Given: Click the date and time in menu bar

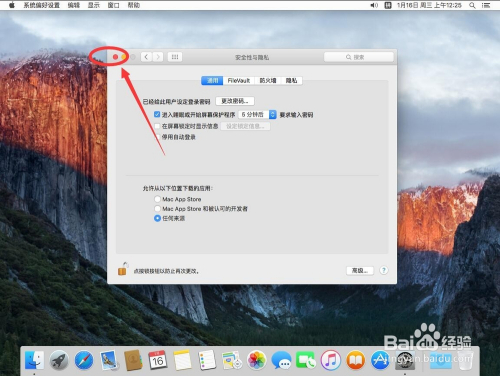Looking at the screenshot, I should click(429, 5).
